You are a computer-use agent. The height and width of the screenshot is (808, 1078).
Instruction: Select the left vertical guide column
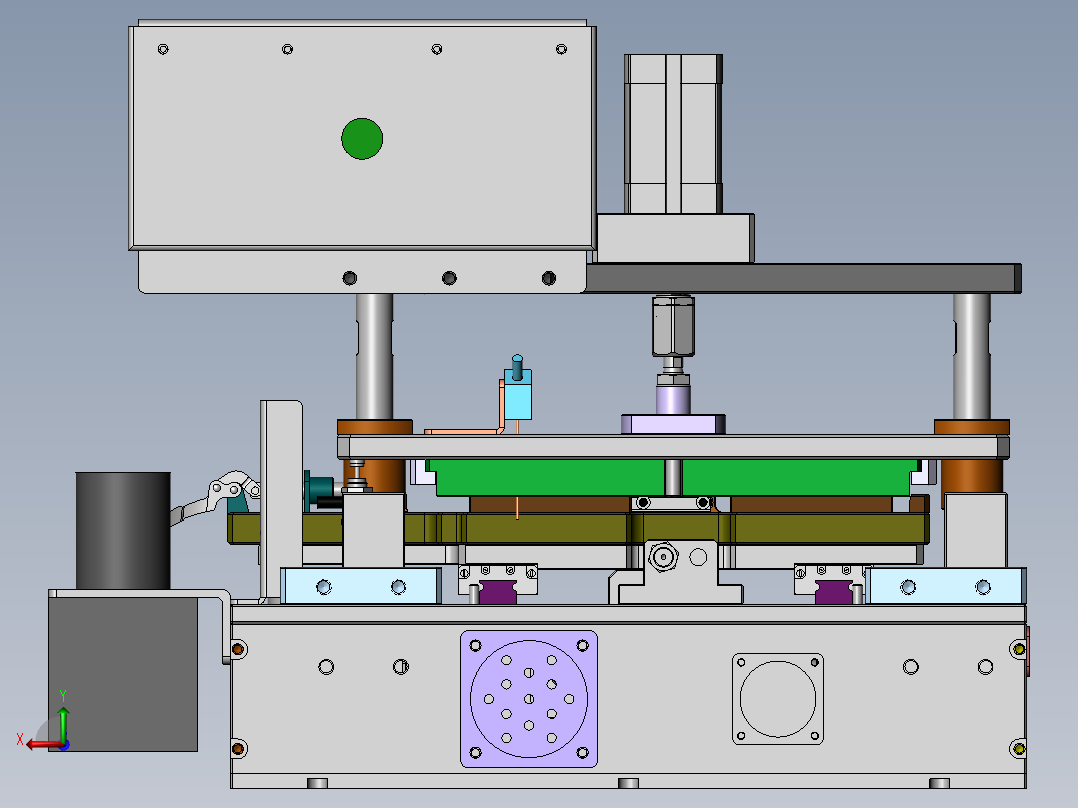click(x=374, y=356)
